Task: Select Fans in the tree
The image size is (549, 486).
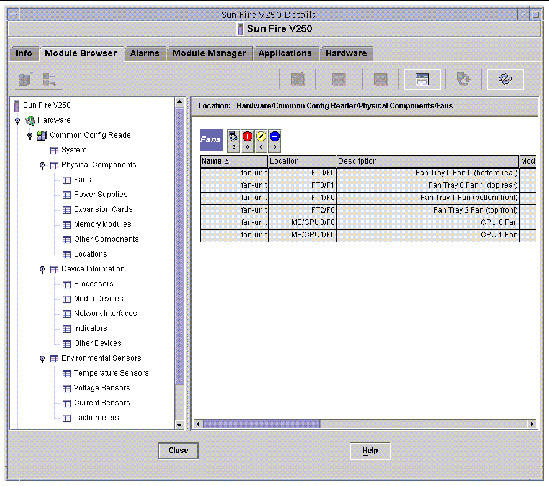Action: (x=83, y=180)
